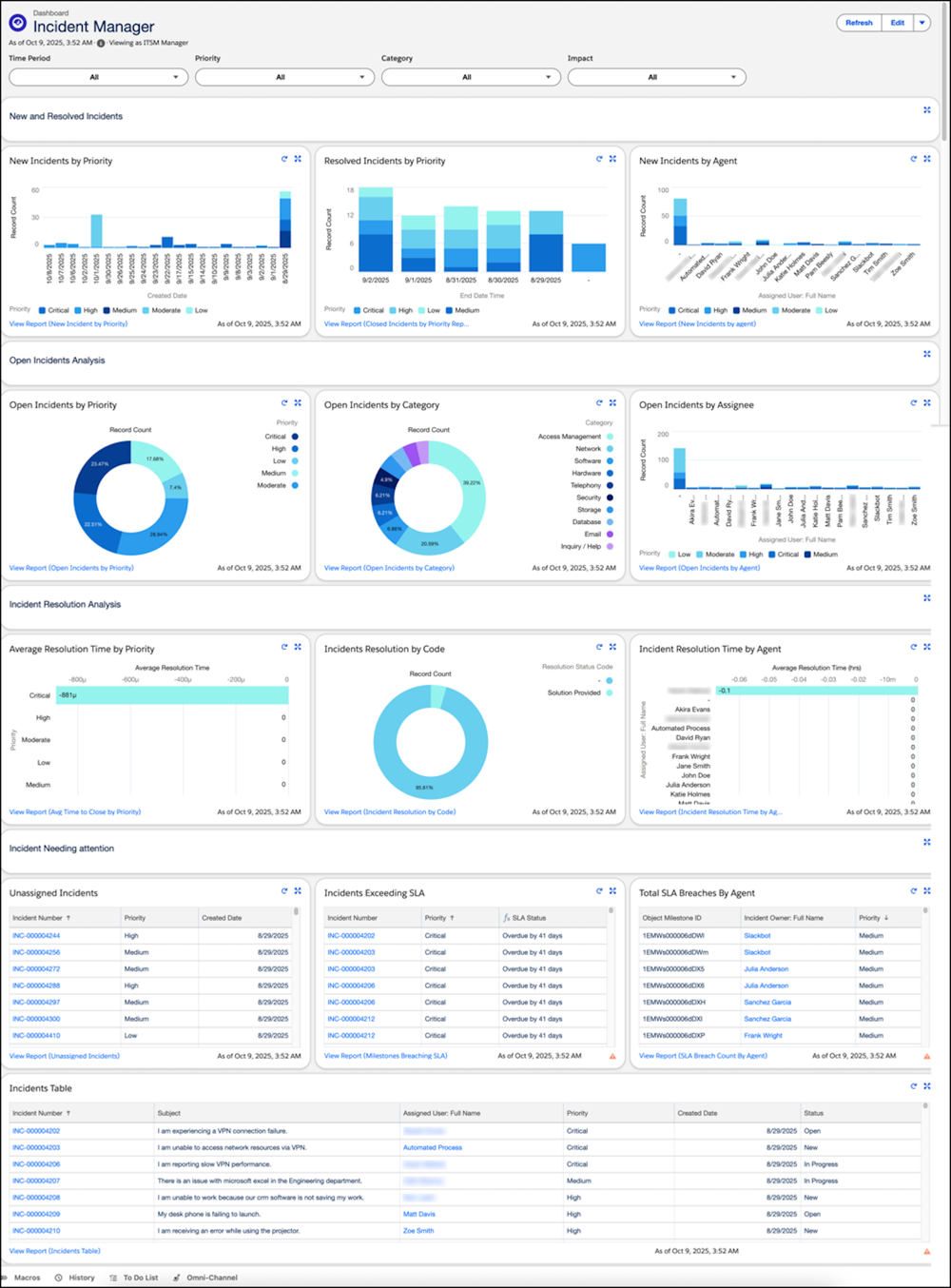951x1288 pixels.
Task: Sort Incidents Exceeding SLA by Priority column
Action: tap(439, 918)
